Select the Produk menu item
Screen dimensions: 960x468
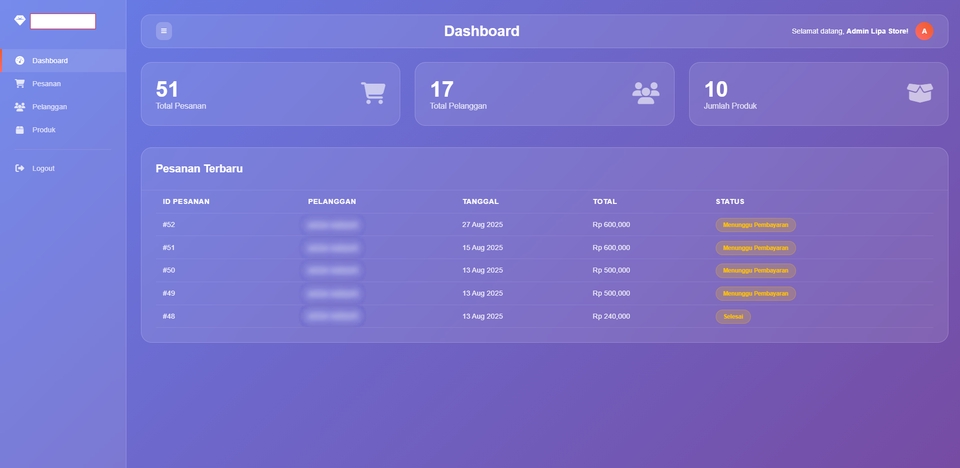tap(63, 130)
